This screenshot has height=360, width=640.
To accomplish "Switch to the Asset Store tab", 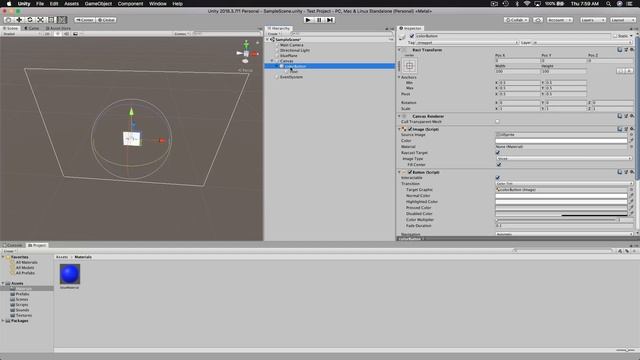I will (58, 28).
